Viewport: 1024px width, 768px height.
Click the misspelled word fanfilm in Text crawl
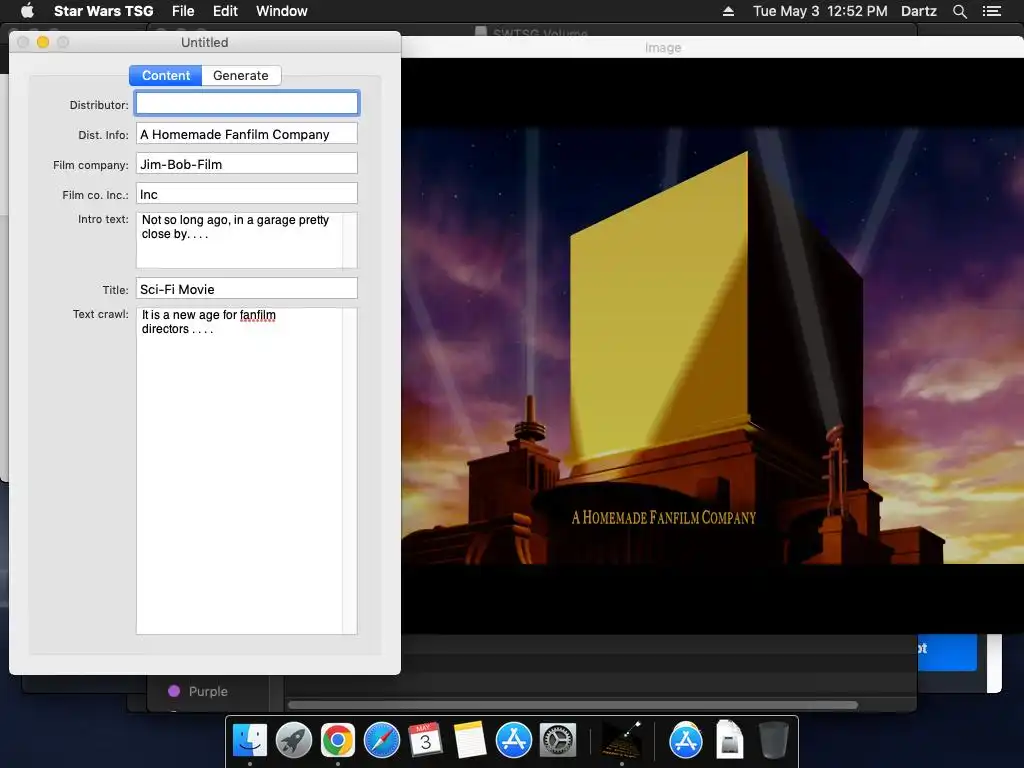[x=257, y=315]
